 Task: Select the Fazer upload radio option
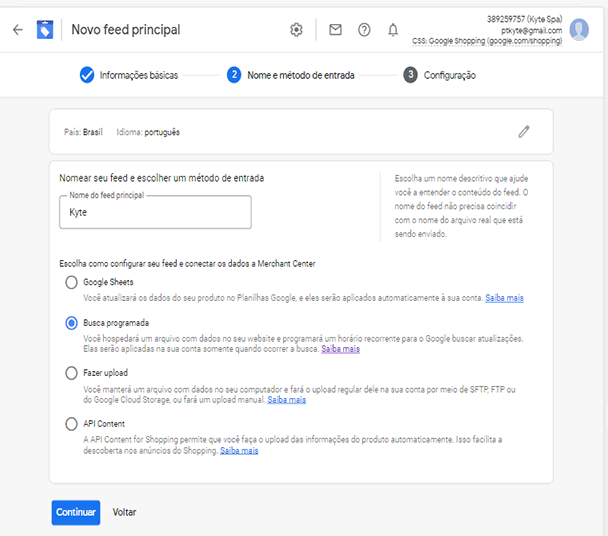click(71, 373)
